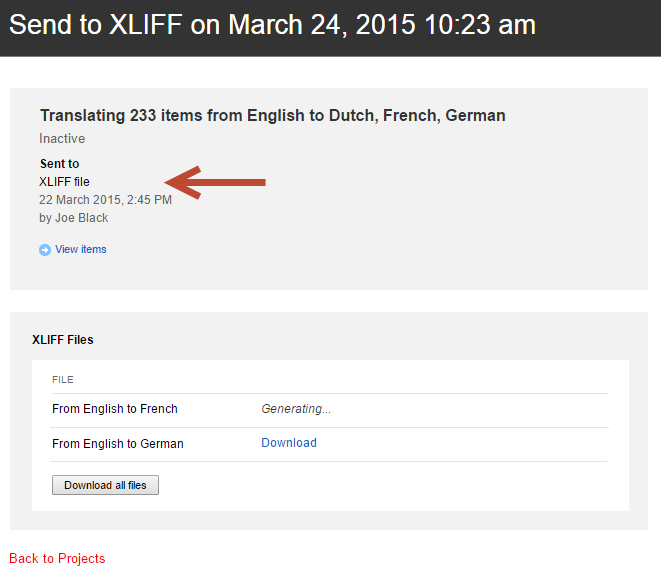The image size is (661, 572).
Task: Select the From English to French row
Action: (x=115, y=409)
